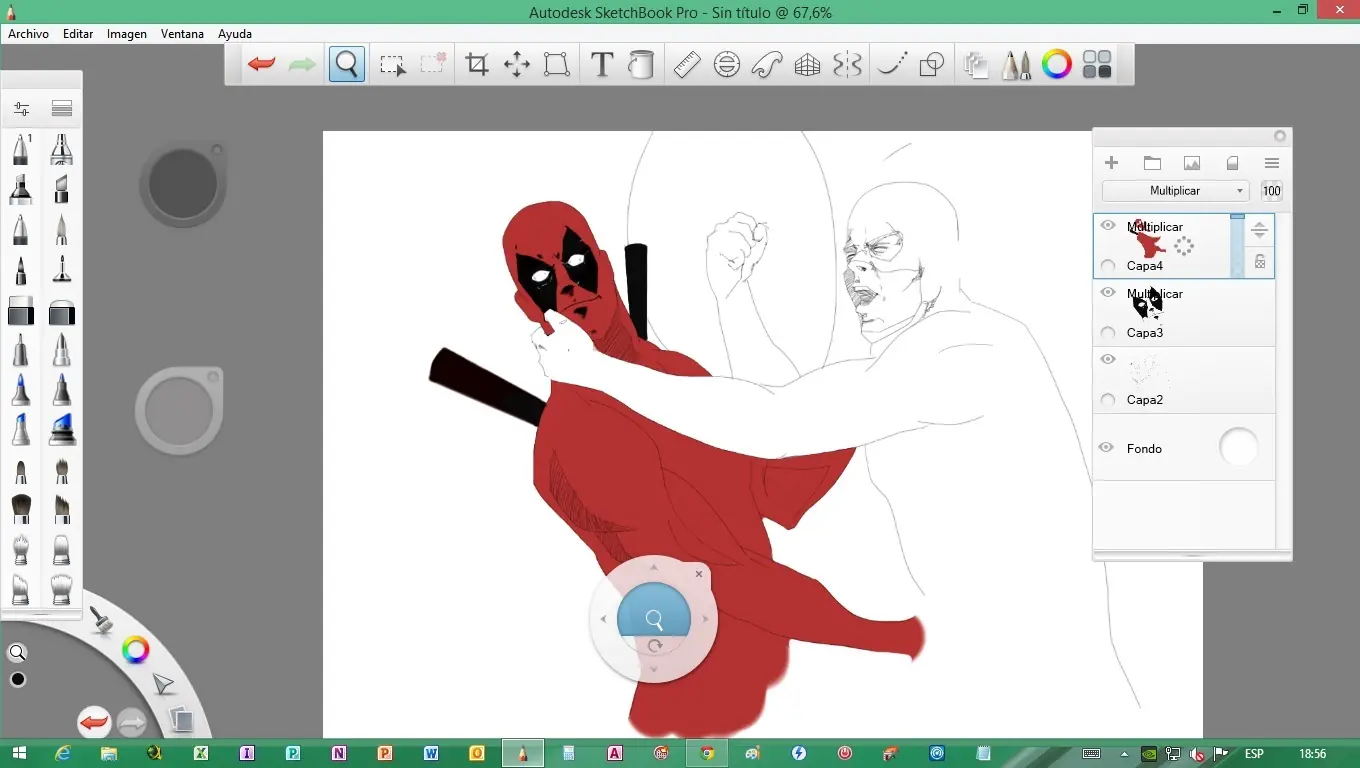This screenshot has height=768, width=1360.
Task: Open the Draw Shapes styles tool
Action: click(x=932, y=65)
